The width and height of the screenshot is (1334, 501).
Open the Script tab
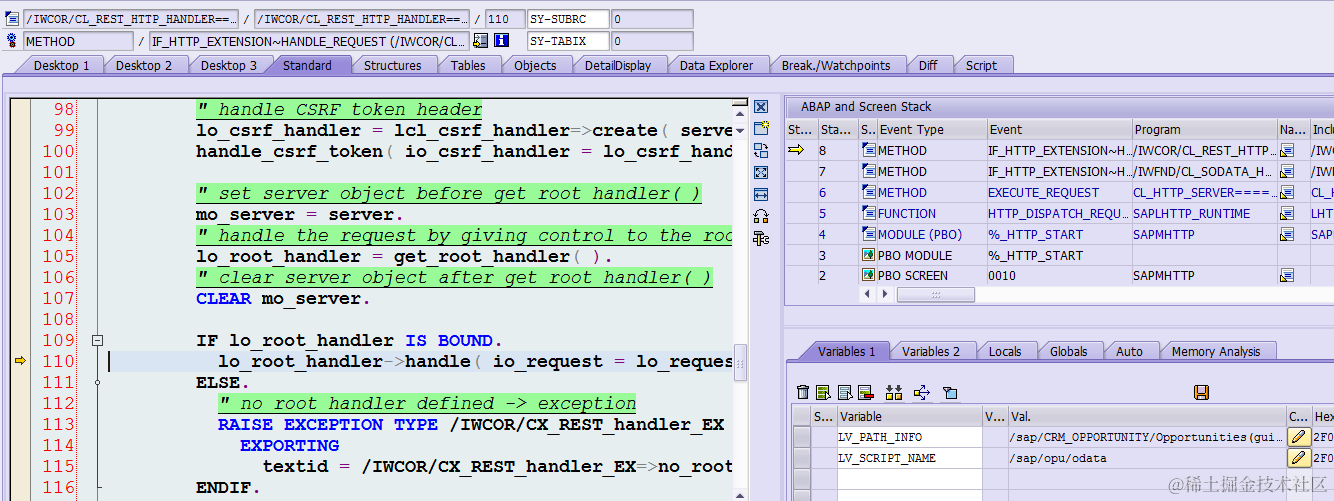(981, 65)
